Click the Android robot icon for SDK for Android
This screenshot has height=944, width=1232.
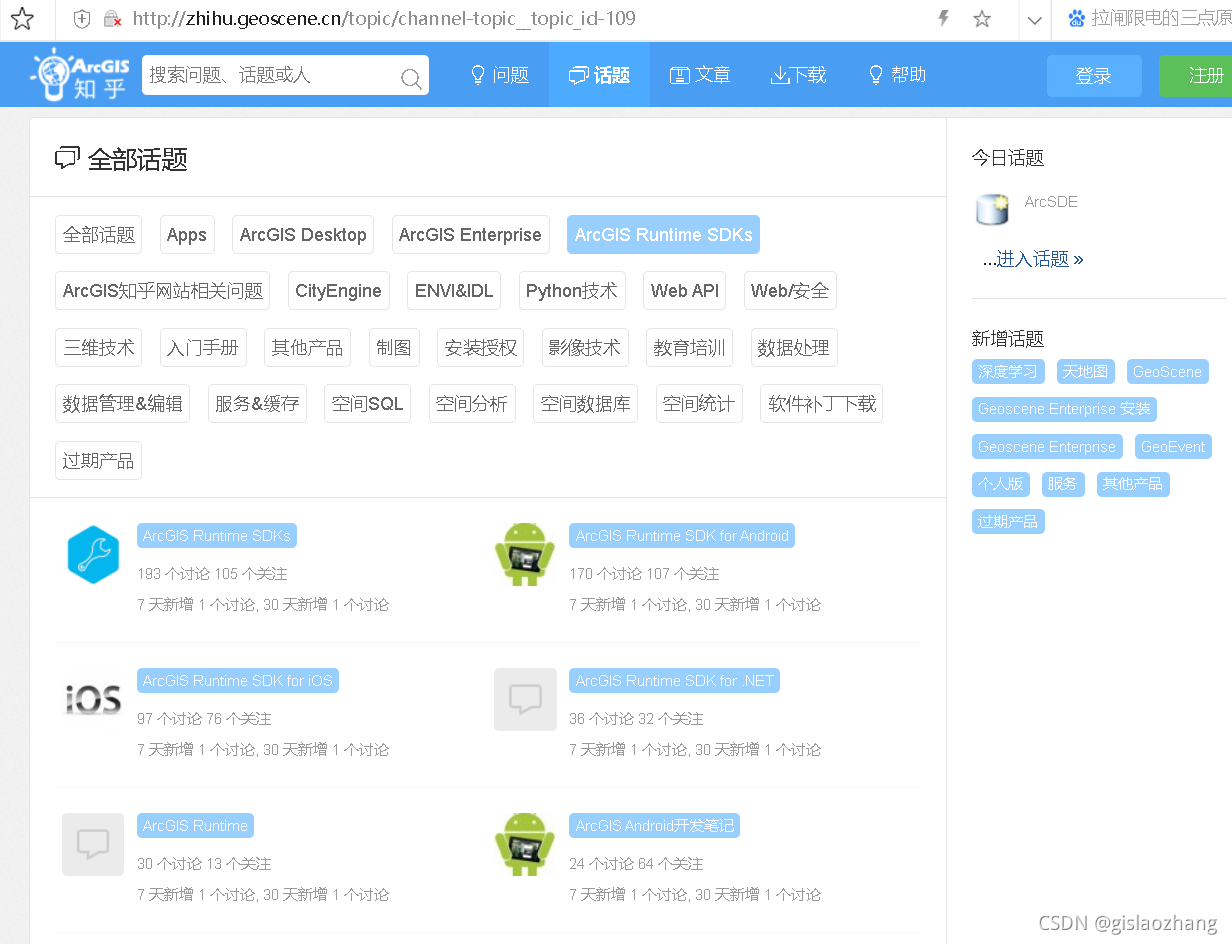click(525, 553)
